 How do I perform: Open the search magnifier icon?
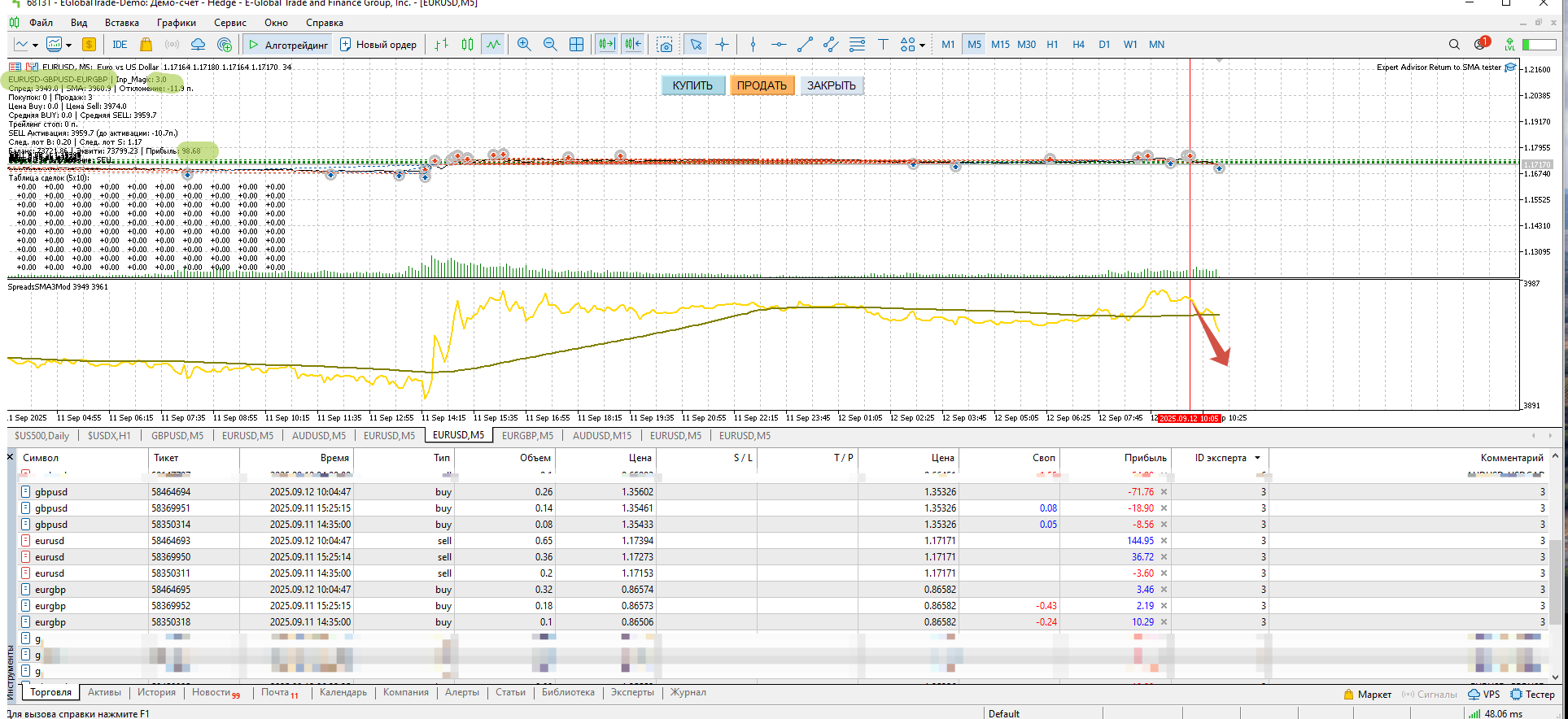(1454, 45)
